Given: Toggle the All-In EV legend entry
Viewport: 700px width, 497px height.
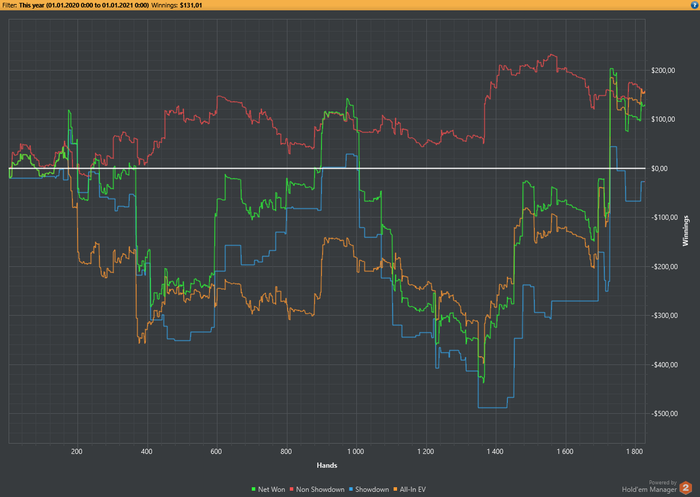Looking at the screenshot, I should (x=409, y=489).
